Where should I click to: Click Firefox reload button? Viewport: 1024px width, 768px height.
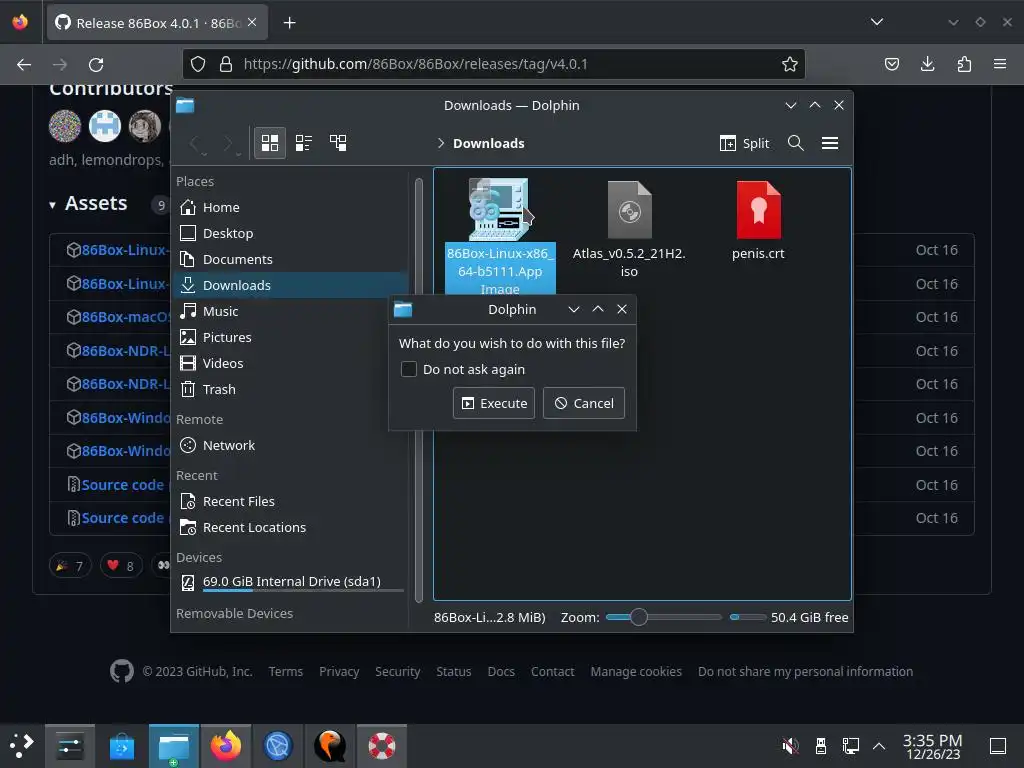coord(96,64)
